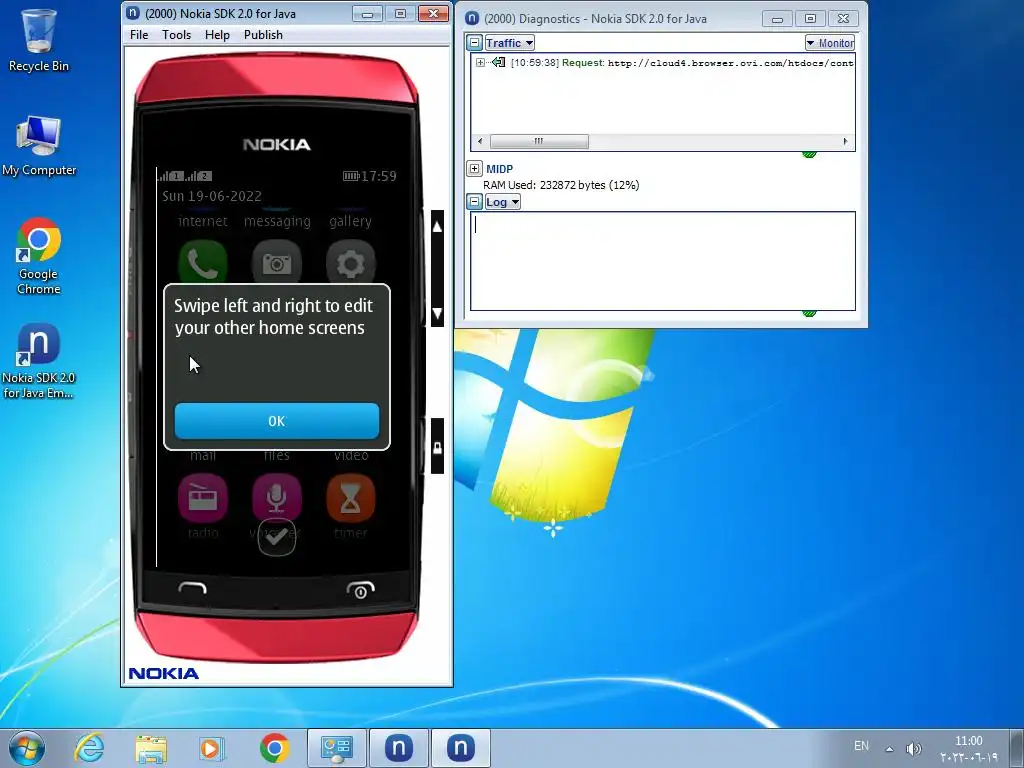Open the Recycle Bin desktop icon
1024x768 pixels.
click(x=39, y=41)
